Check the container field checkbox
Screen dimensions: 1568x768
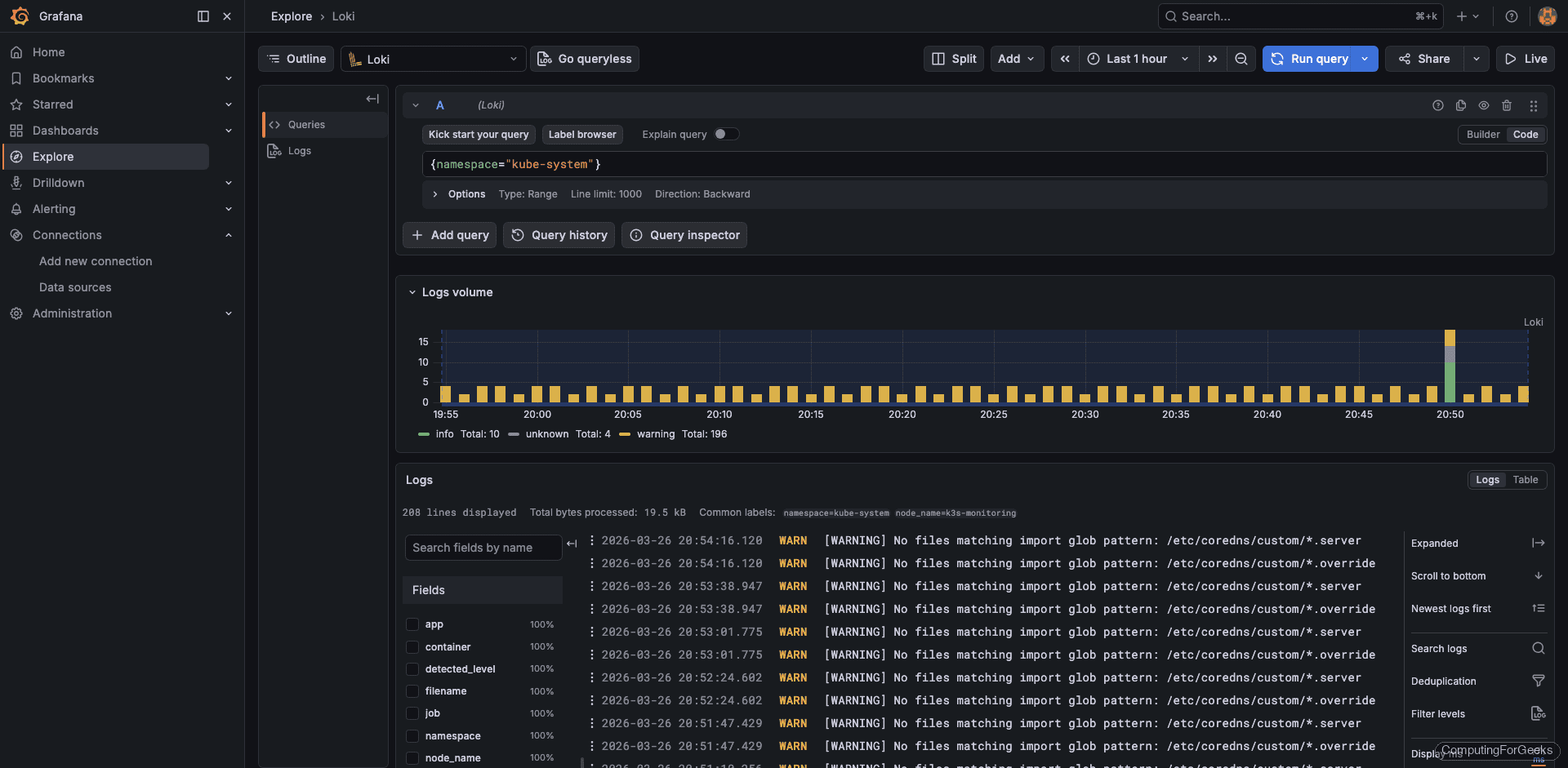pyautogui.click(x=412, y=646)
